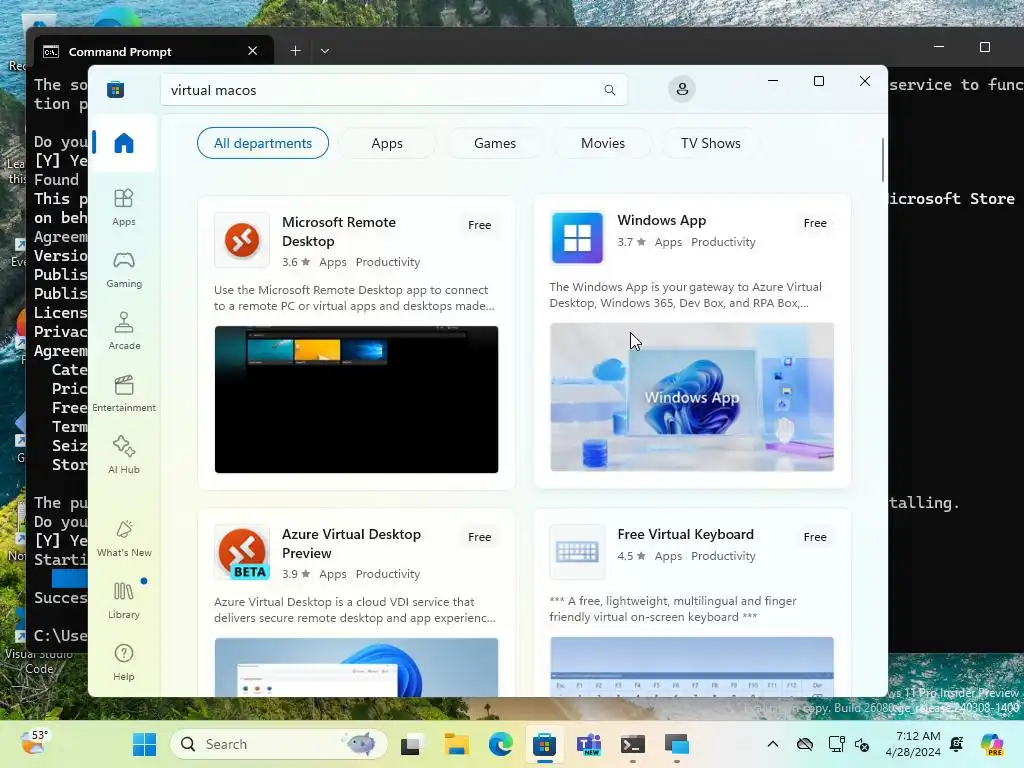Screen dimensions: 1024x768
Task: Open the notification bell in tray
Action: [x=957, y=744]
